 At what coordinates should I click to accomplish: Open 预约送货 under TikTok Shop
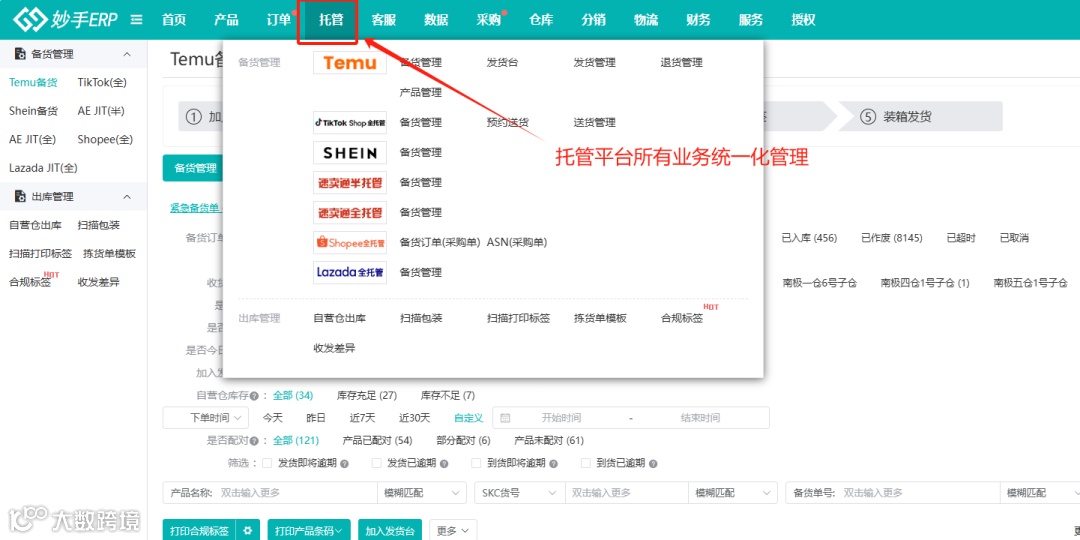[x=508, y=123]
